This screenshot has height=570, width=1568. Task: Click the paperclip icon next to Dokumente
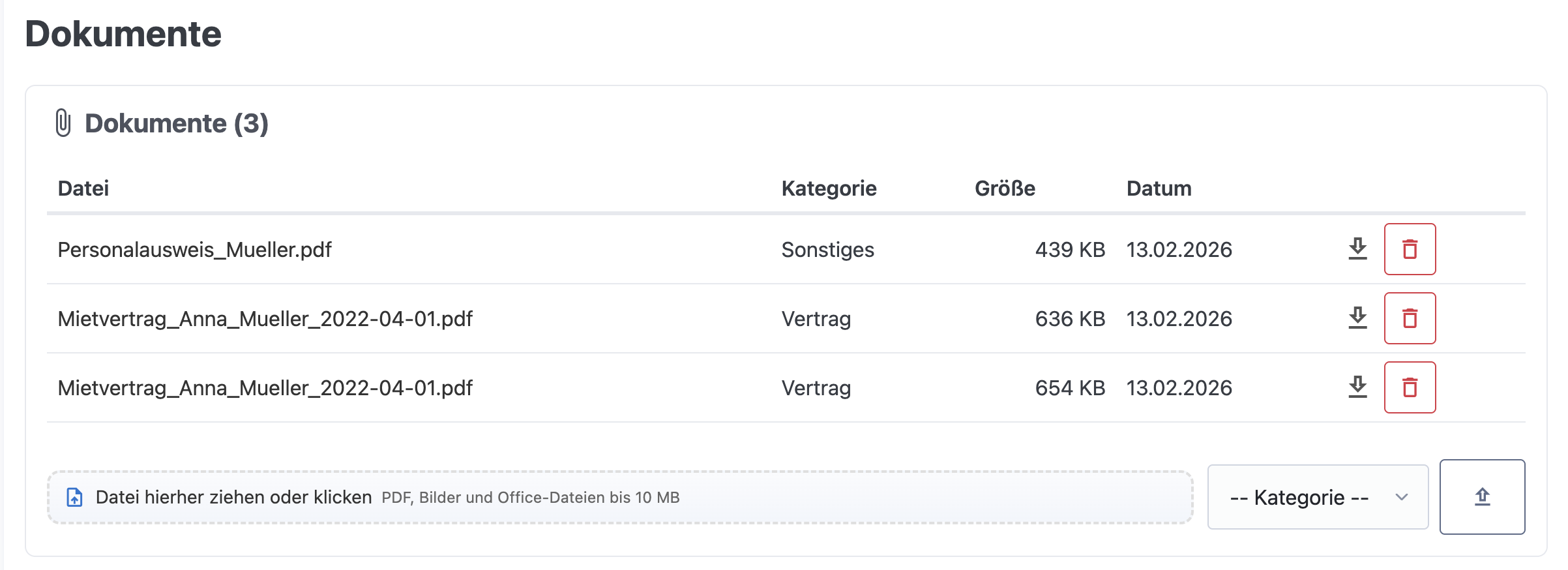(x=63, y=122)
